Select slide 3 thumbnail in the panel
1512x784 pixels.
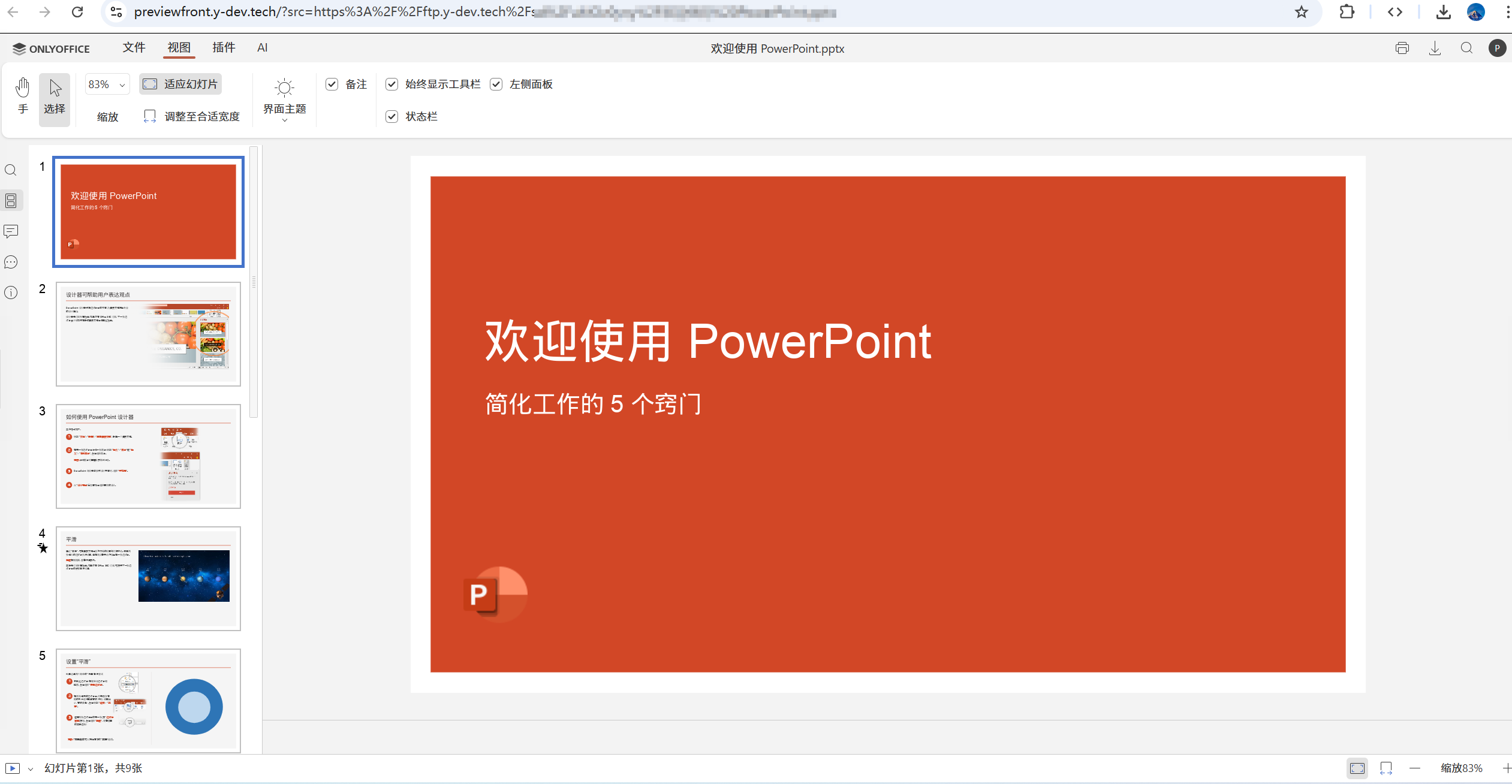(x=148, y=457)
